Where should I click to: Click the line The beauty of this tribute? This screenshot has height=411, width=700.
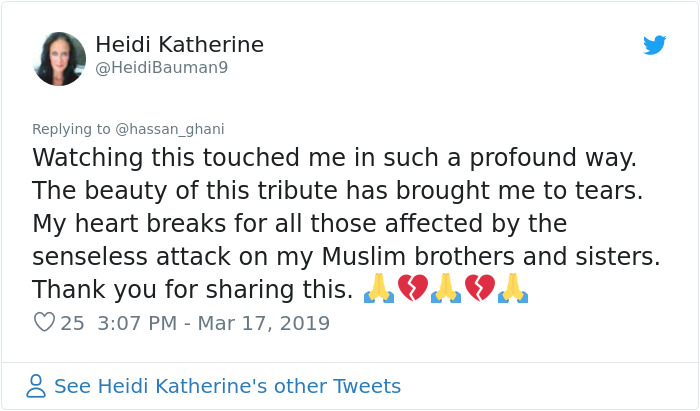[338, 191]
